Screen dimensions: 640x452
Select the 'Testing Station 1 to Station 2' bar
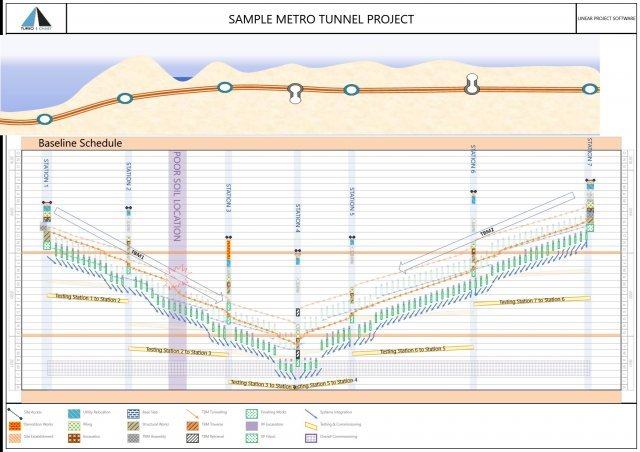[87, 298]
